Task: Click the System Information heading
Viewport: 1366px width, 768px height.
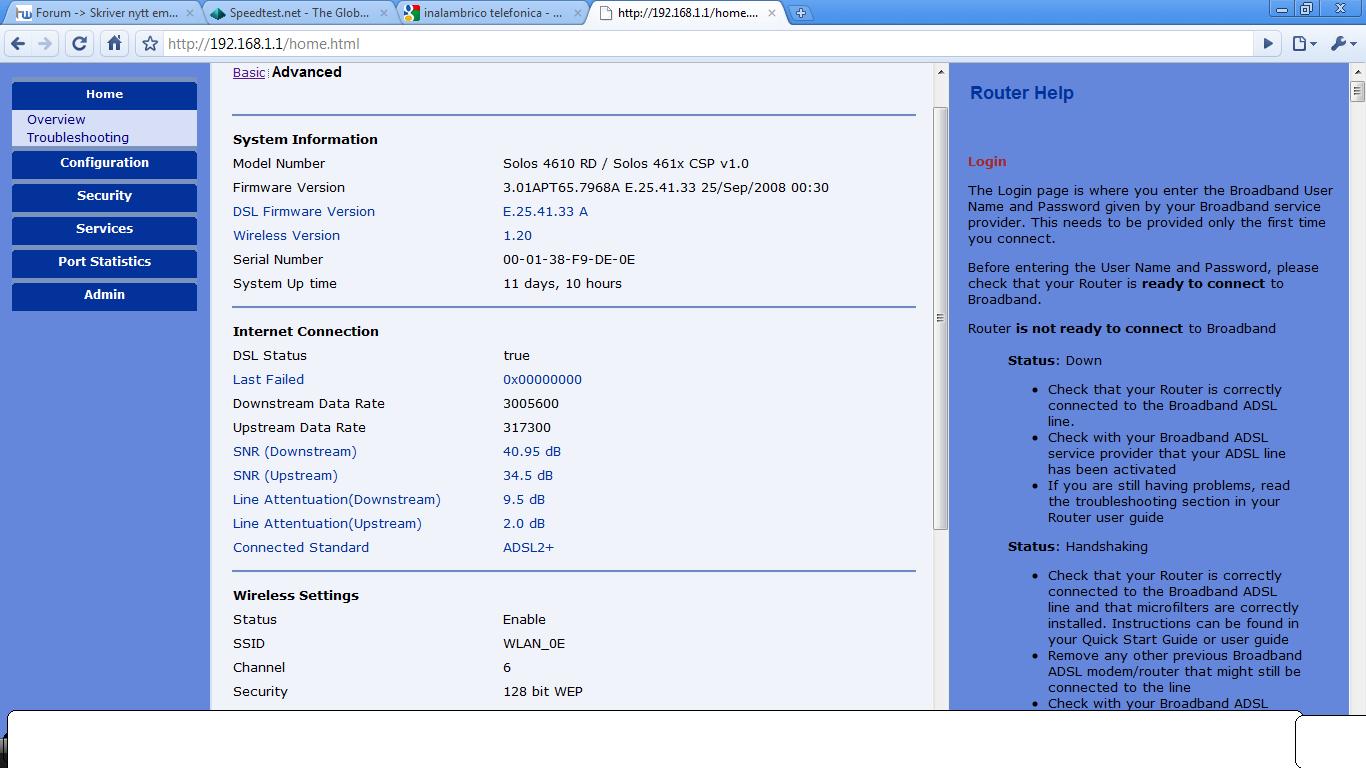Action: point(305,139)
